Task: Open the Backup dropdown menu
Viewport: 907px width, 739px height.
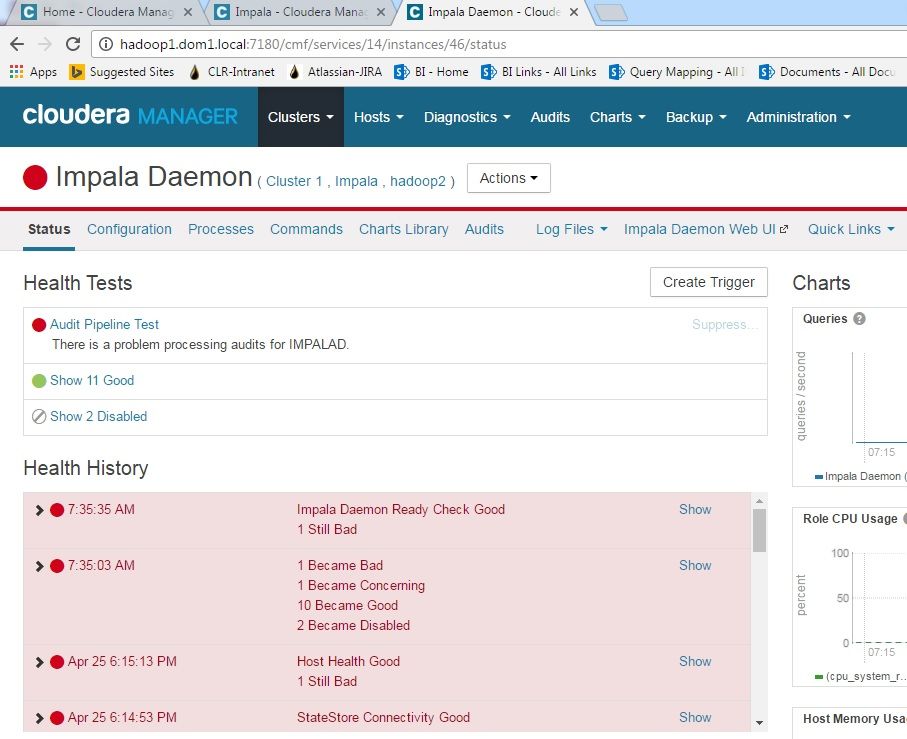Action: (x=696, y=117)
